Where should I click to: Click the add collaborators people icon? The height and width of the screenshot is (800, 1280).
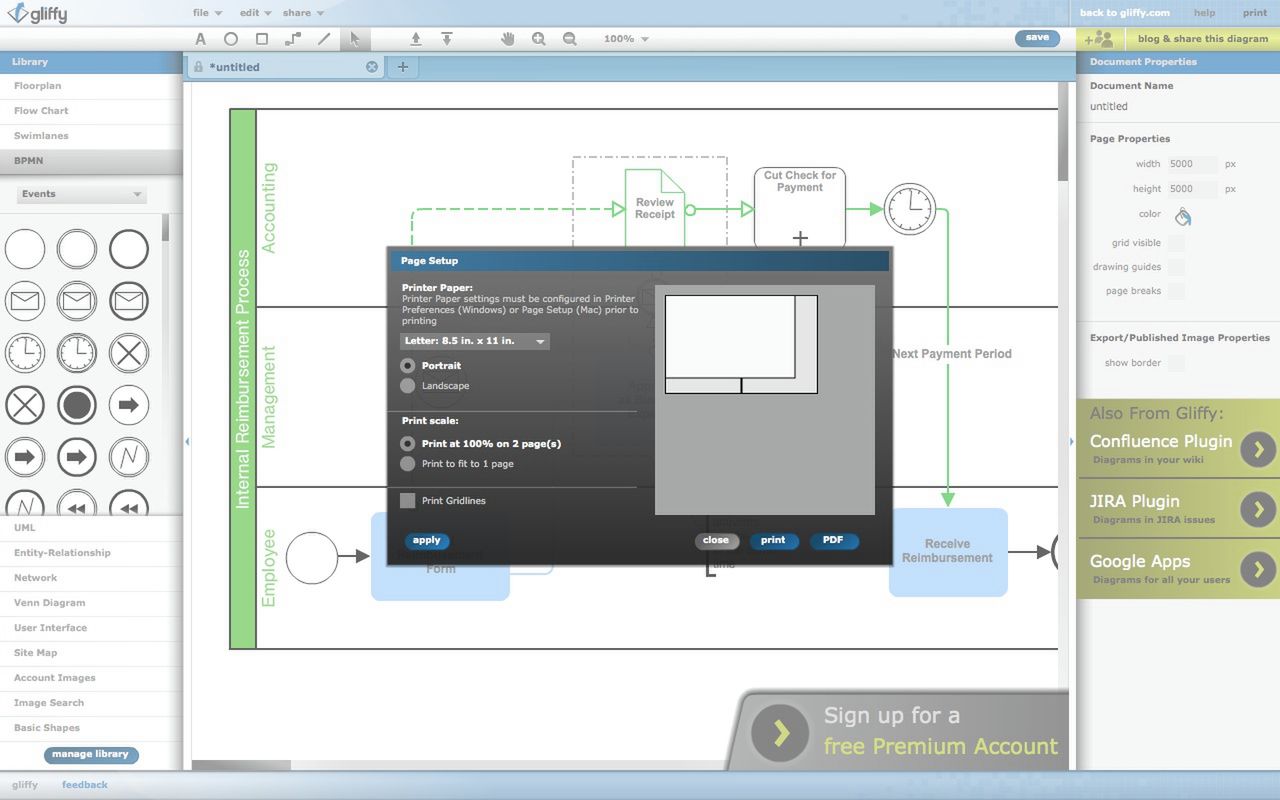pos(1098,39)
